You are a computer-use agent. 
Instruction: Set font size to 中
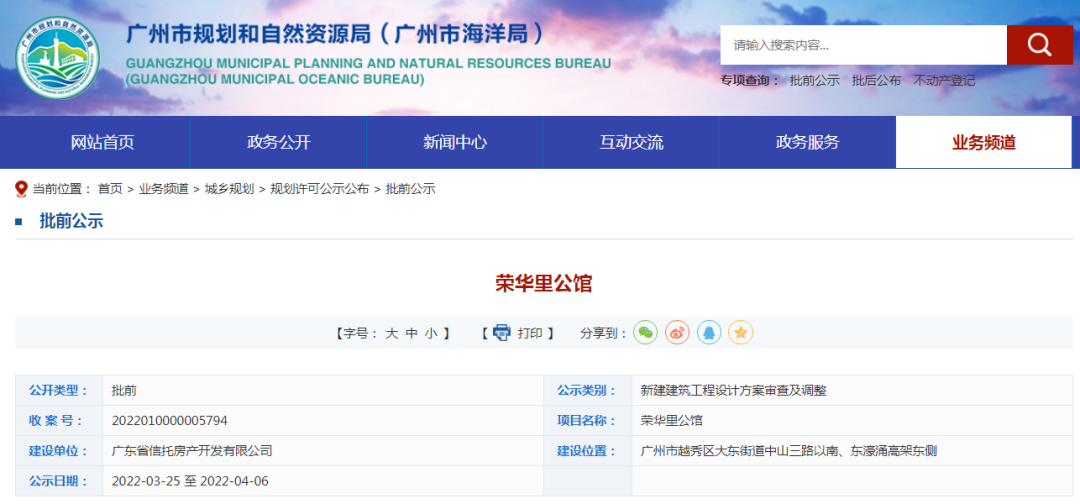pyautogui.click(x=411, y=333)
